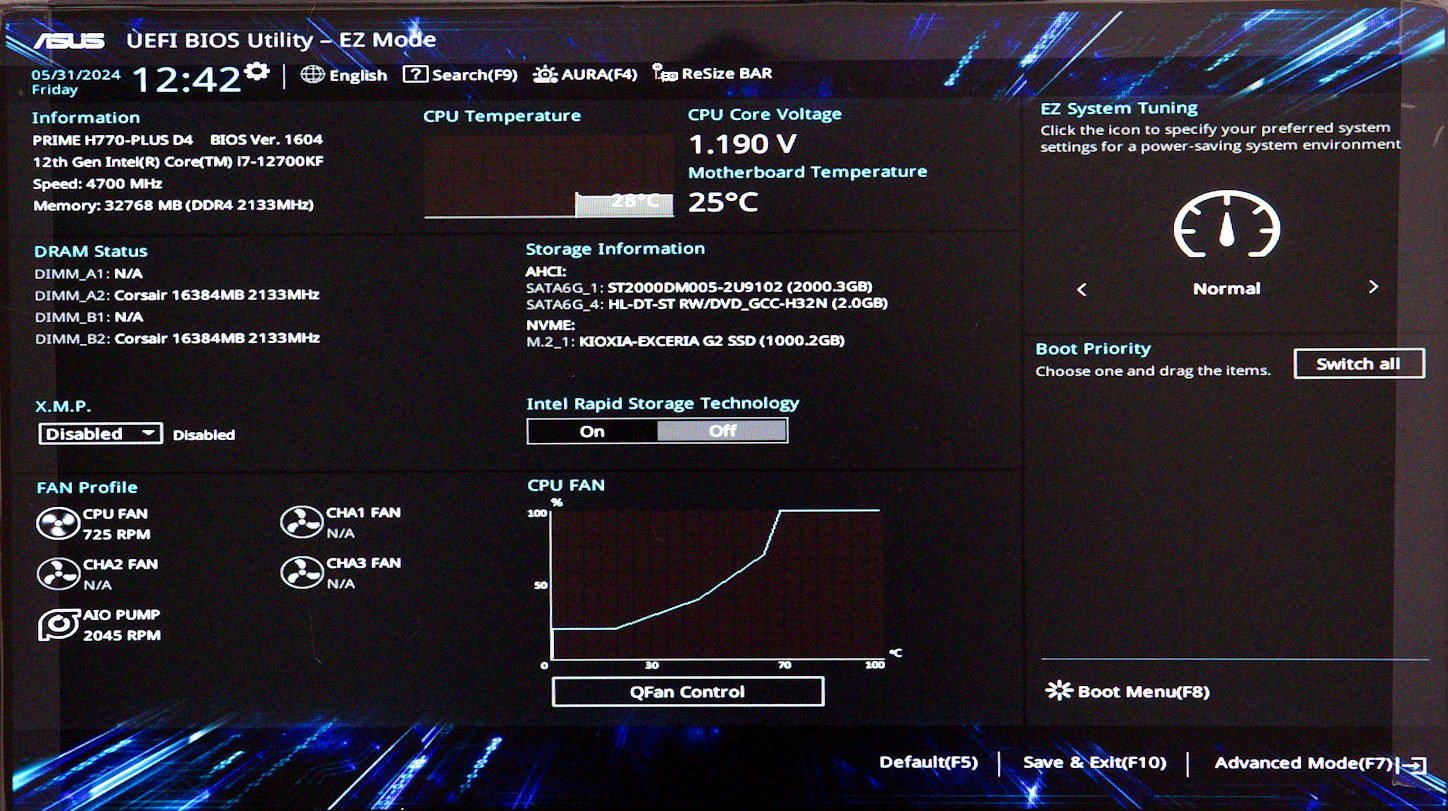This screenshot has height=811, width=1448.
Task: Click the 1.190 V core voltage value
Action: click(x=742, y=144)
